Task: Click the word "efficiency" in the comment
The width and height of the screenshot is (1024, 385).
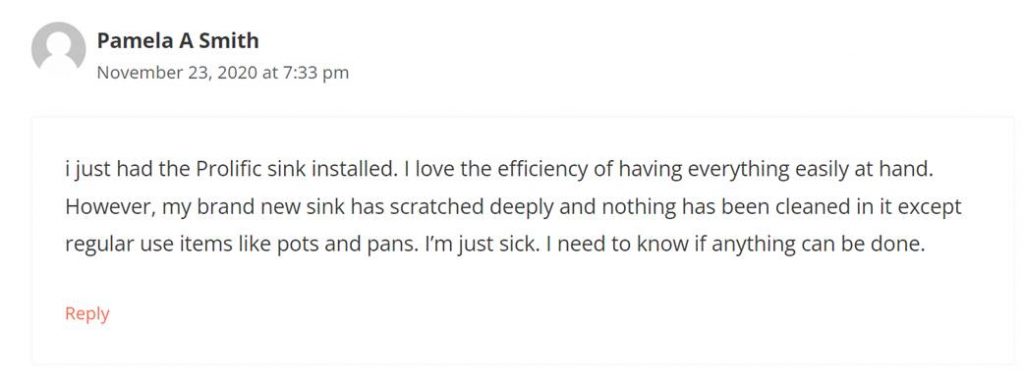Action: tap(539, 170)
